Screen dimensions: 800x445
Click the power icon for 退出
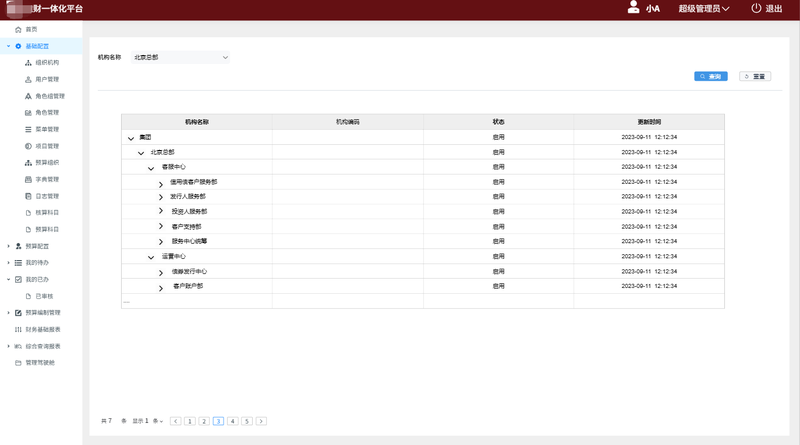click(x=756, y=8)
